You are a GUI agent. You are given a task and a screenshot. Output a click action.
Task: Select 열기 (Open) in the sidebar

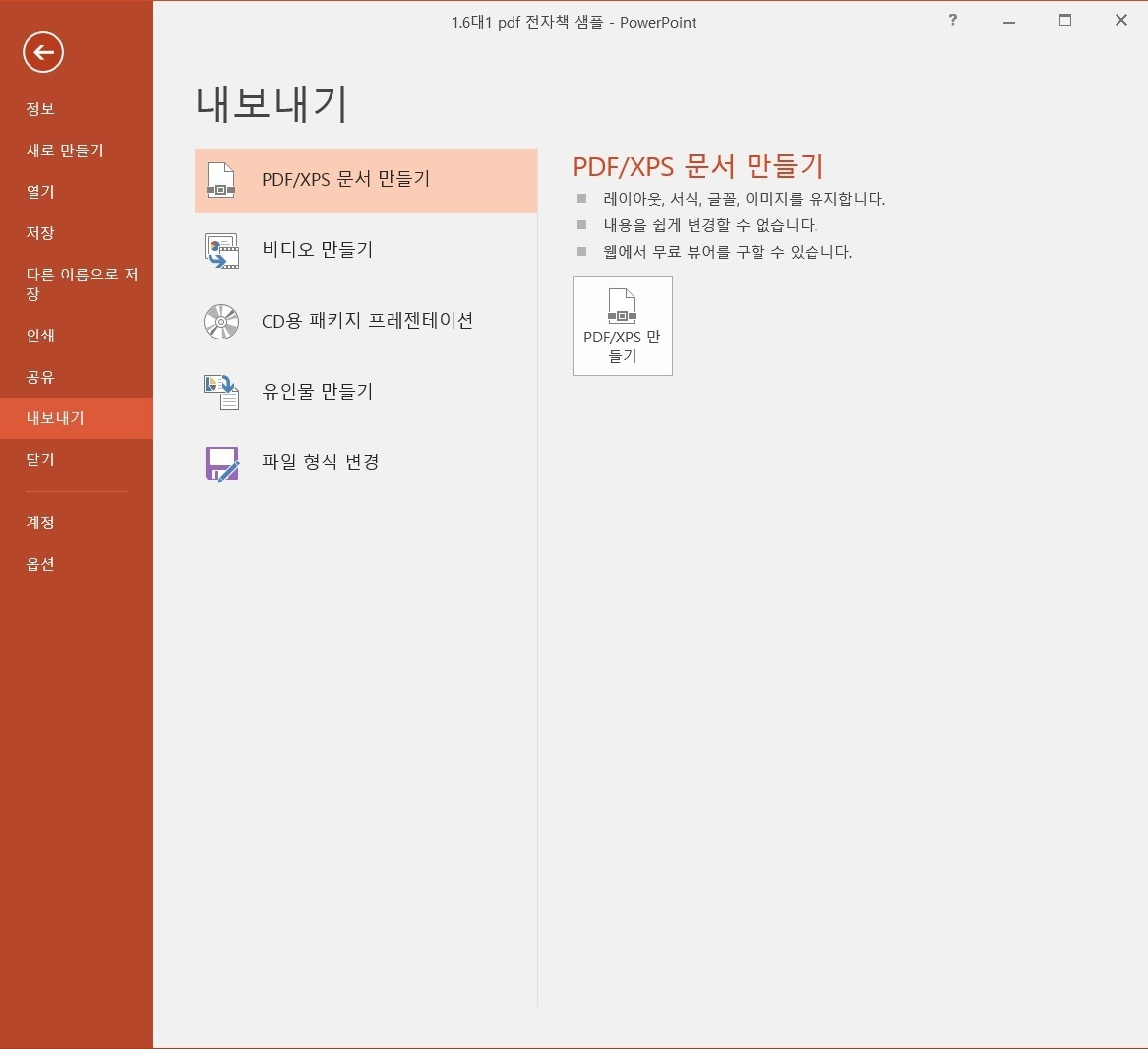tap(39, 191)
